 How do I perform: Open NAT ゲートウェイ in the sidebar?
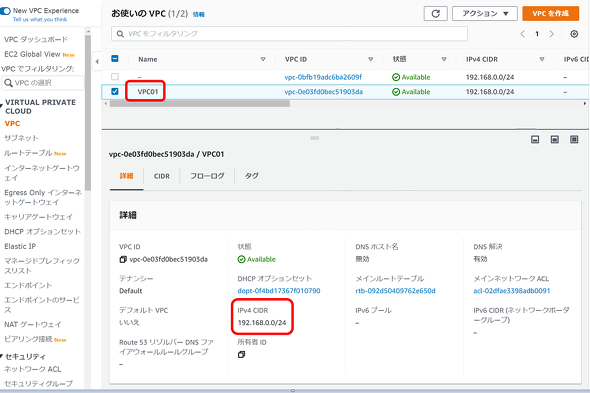(x=33, y=324)
